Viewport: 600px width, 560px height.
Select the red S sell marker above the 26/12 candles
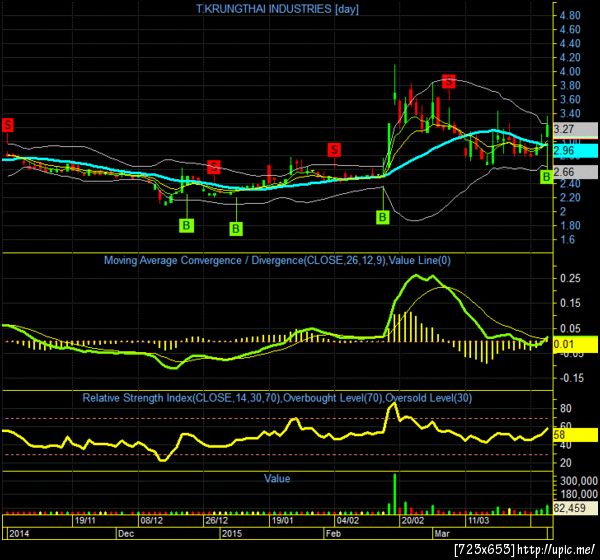[214, 167]
